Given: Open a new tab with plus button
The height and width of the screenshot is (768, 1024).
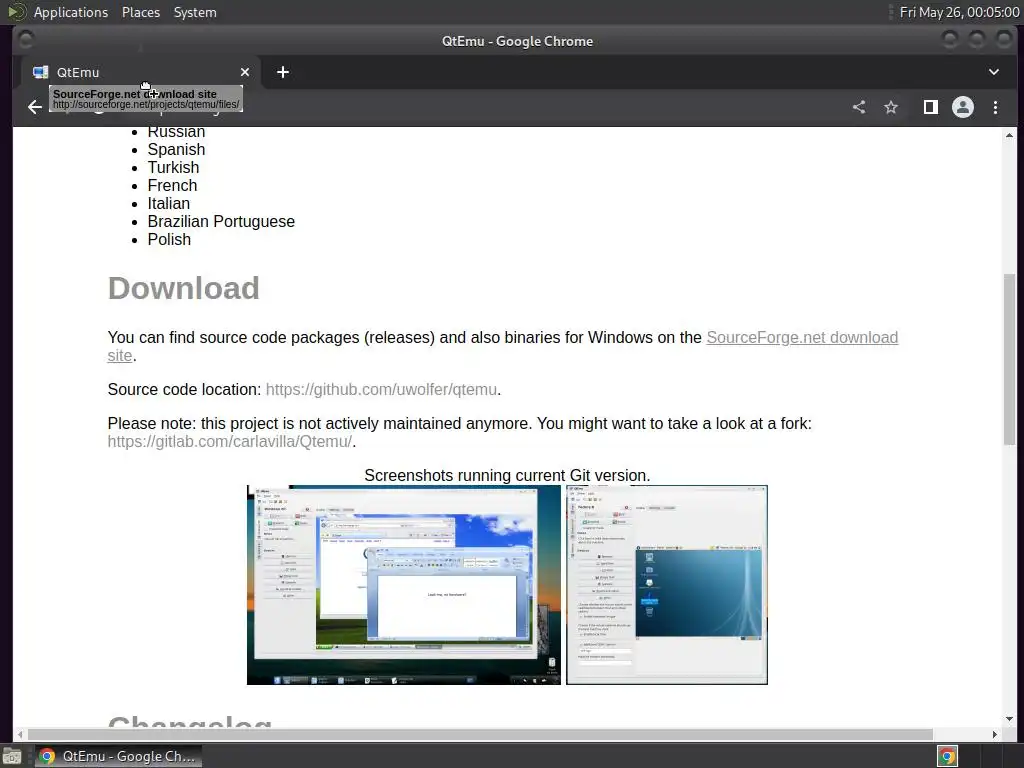Looking at the screenshot, I should [283, 72].
